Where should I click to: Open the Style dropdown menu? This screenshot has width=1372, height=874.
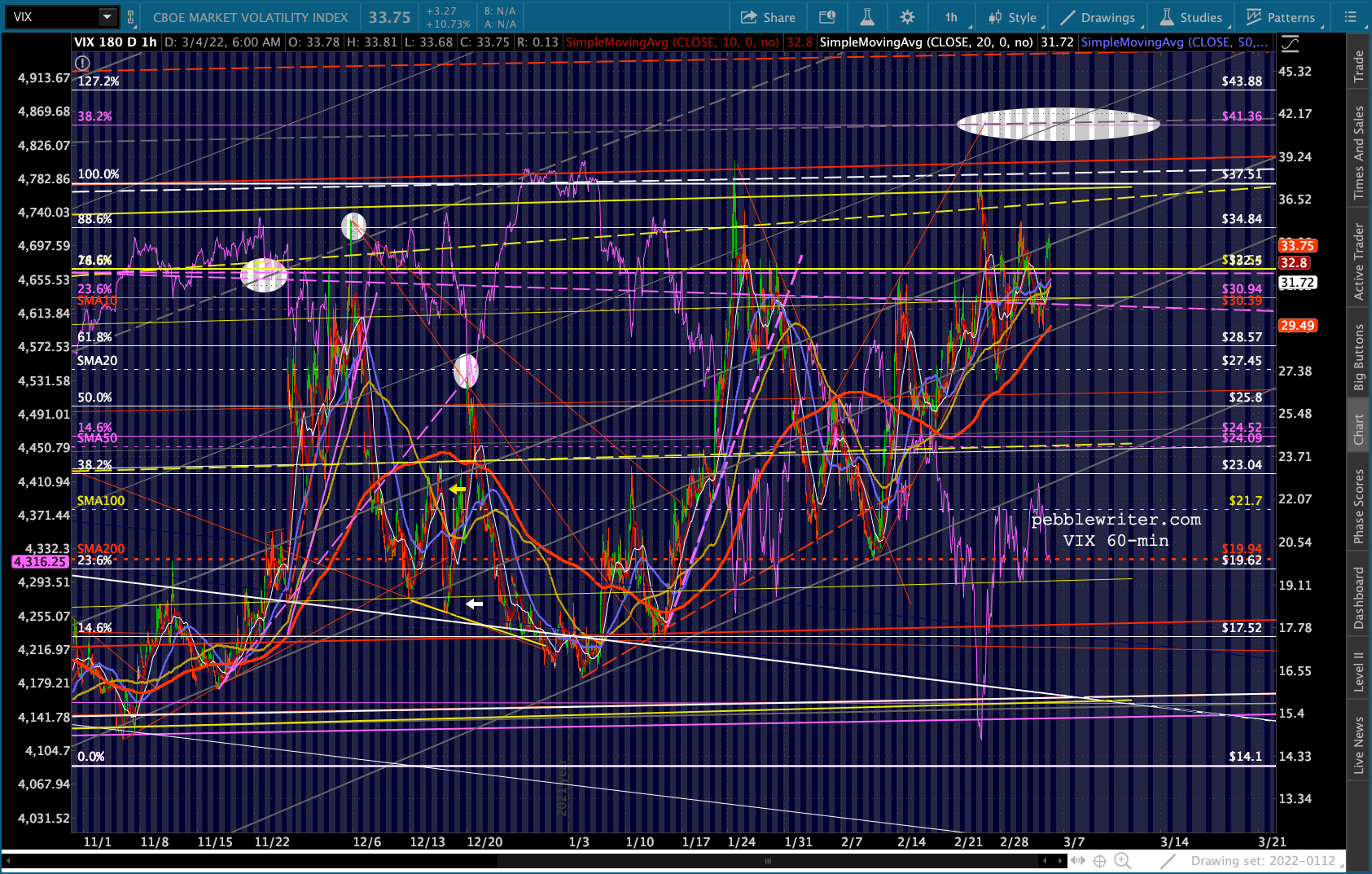(x=1012, y=17)
